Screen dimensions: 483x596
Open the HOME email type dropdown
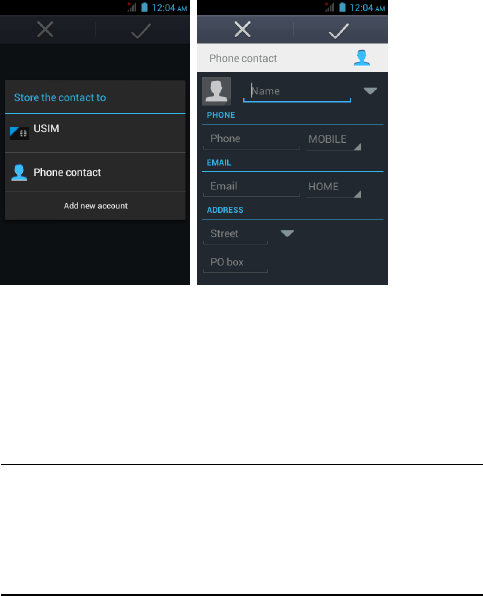tap(333, 187)
